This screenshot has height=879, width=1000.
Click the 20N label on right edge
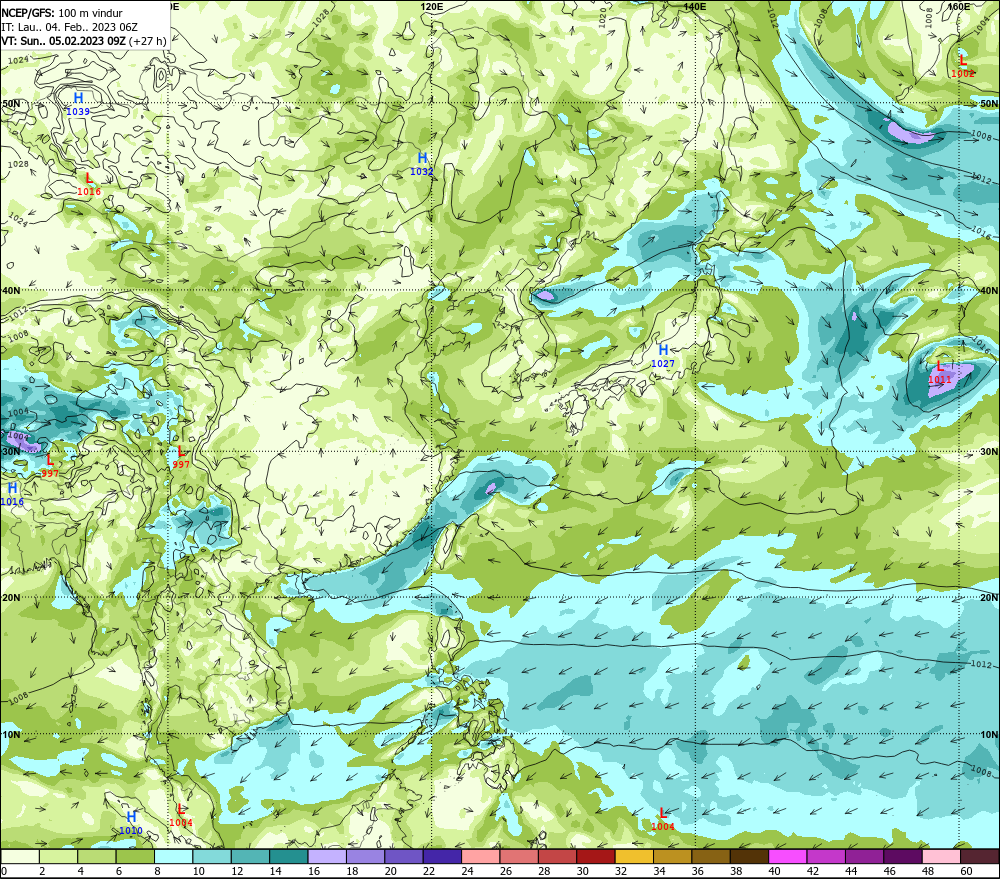pos(989,598)
